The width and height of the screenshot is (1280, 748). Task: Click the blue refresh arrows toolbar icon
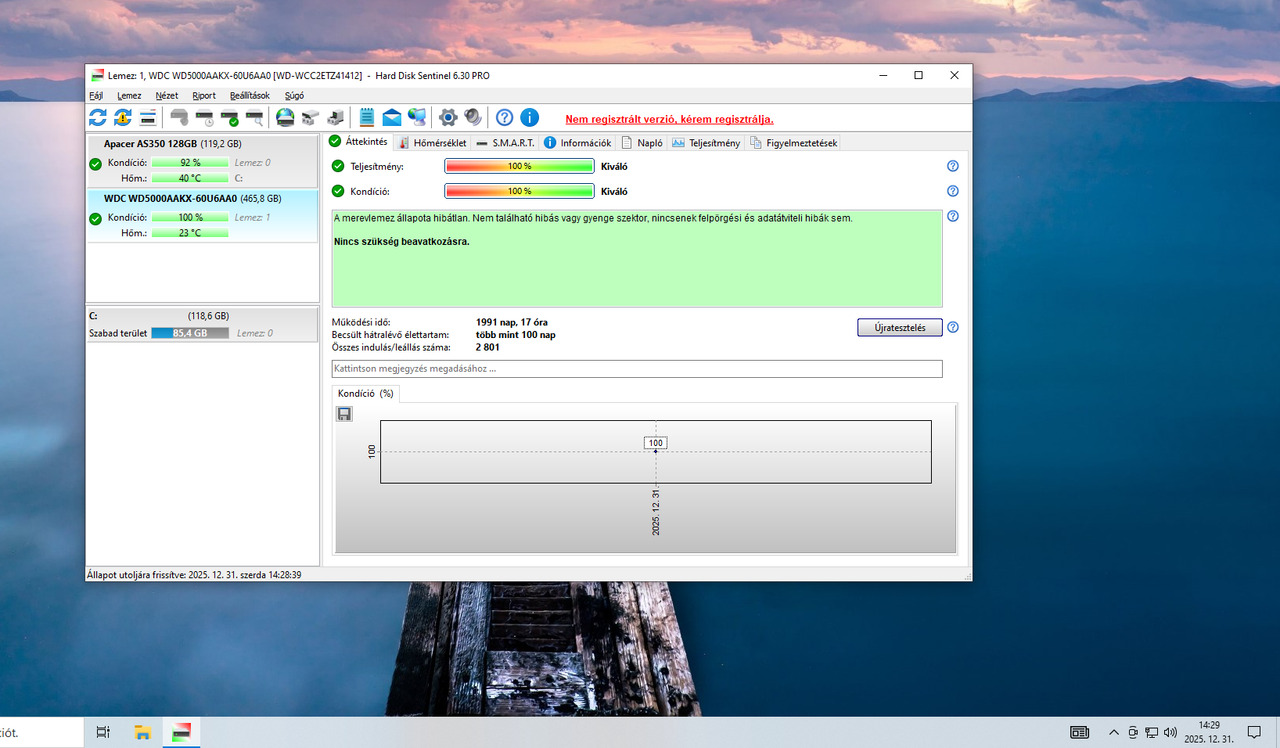(x=97, y=118)
